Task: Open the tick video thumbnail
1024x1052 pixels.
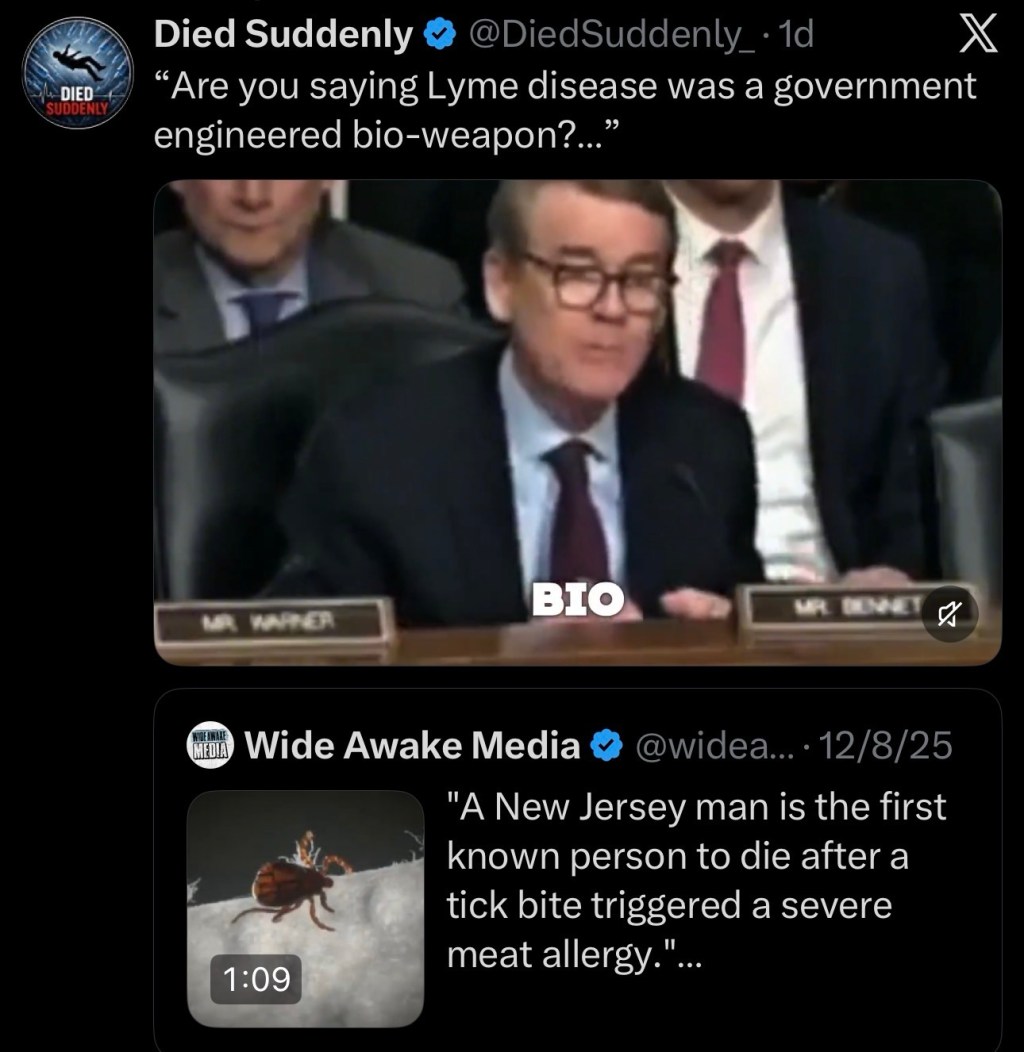Action: tap(305, 908)
